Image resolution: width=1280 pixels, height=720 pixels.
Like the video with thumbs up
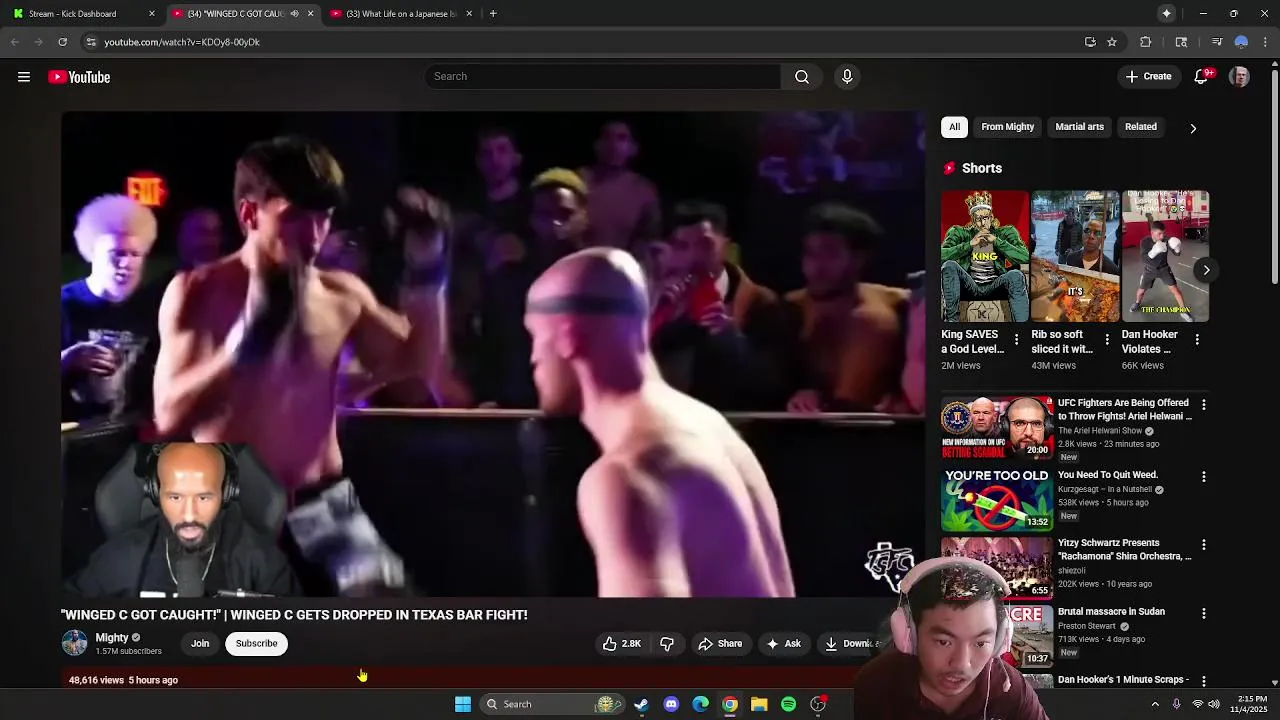tap(621, 644)
